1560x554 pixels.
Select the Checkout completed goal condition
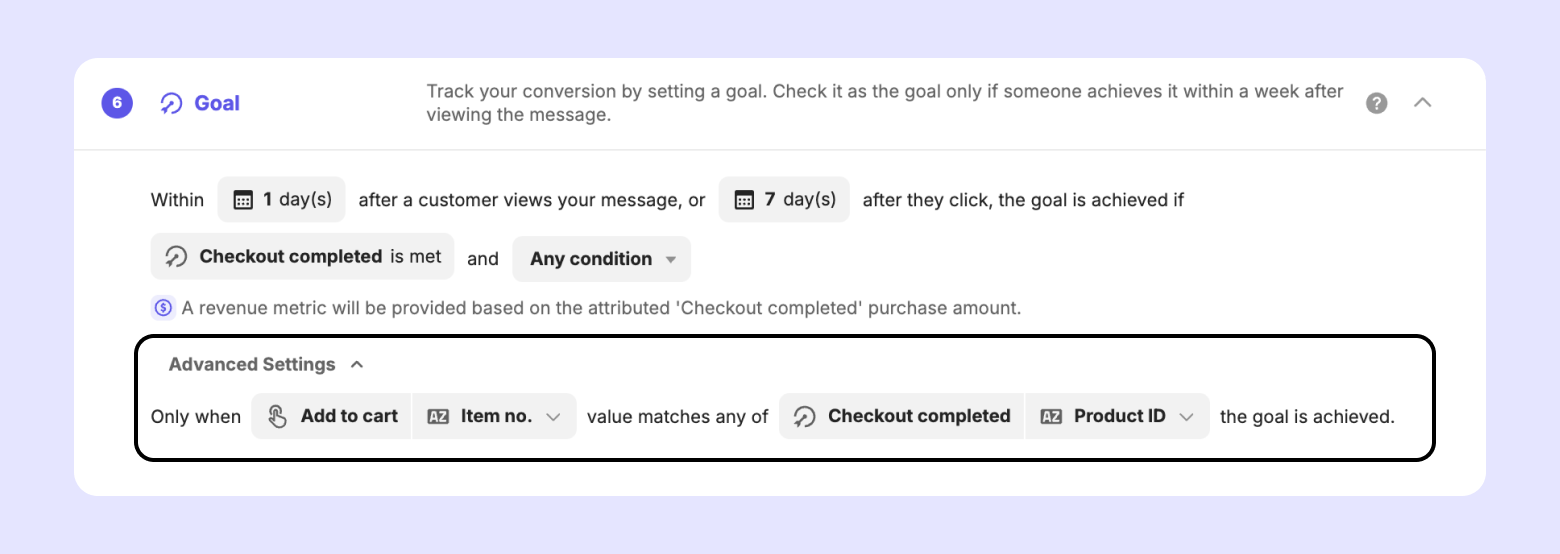302,257
